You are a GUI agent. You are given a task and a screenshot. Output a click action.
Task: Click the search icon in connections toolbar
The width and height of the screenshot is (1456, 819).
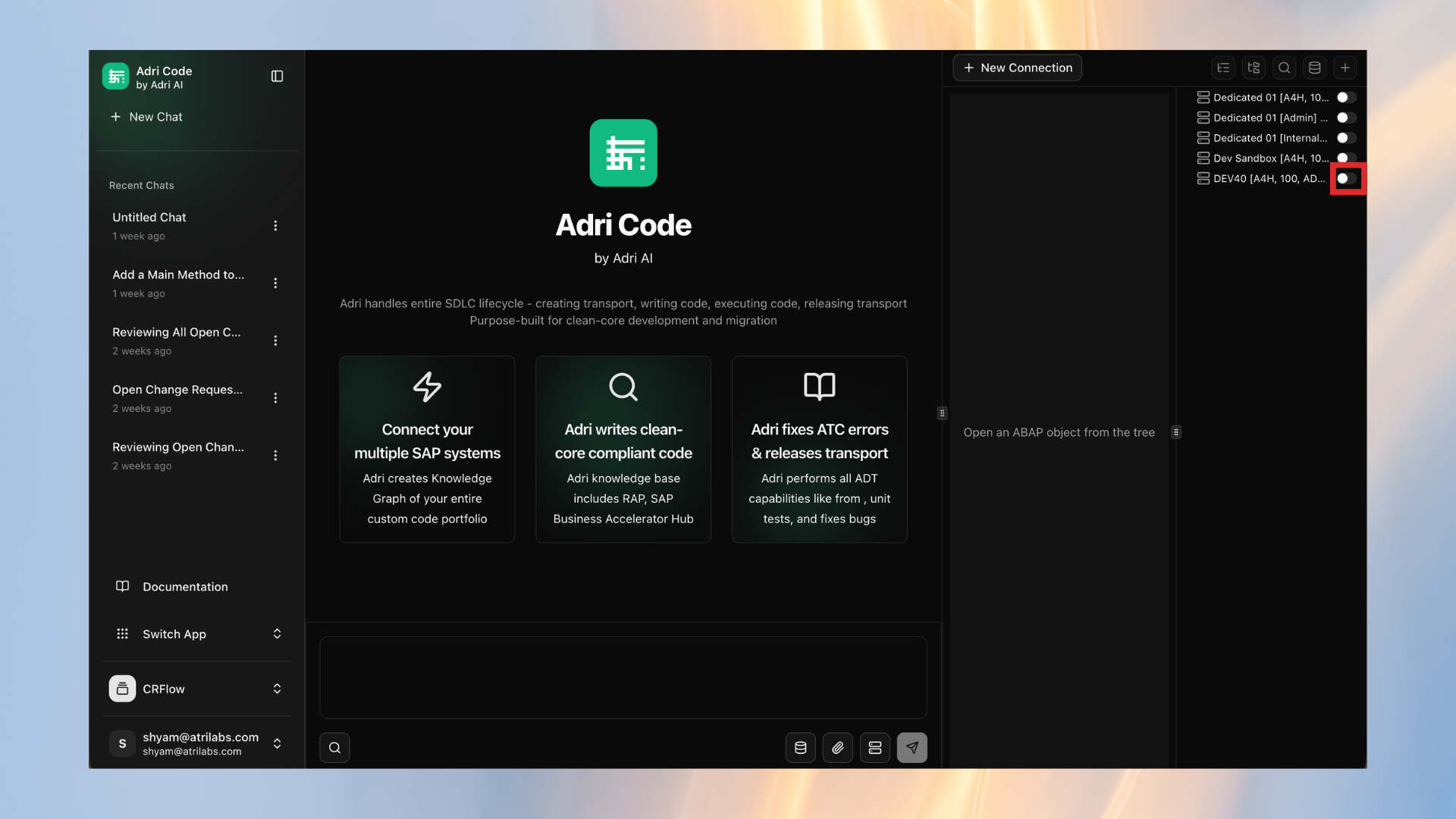(x=1284, y=67)
